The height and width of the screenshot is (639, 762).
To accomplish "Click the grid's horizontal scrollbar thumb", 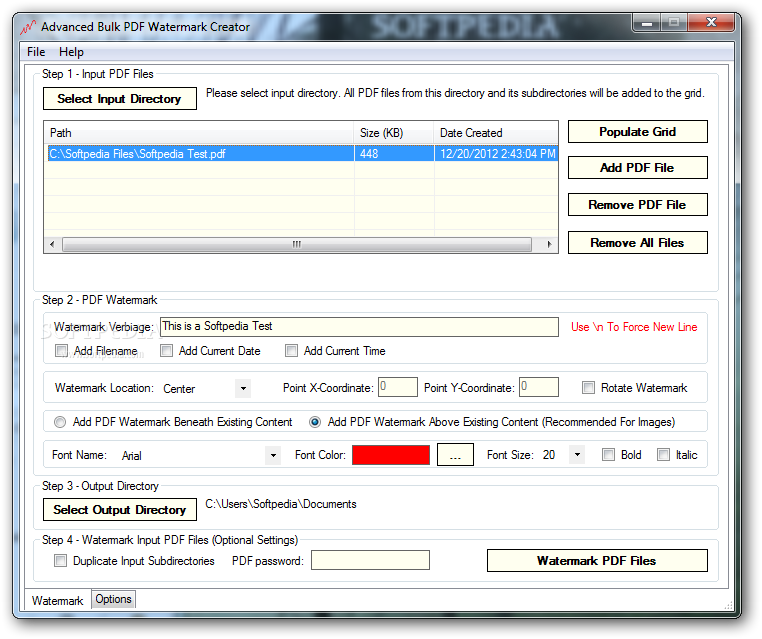I will [x=296, y=244].
